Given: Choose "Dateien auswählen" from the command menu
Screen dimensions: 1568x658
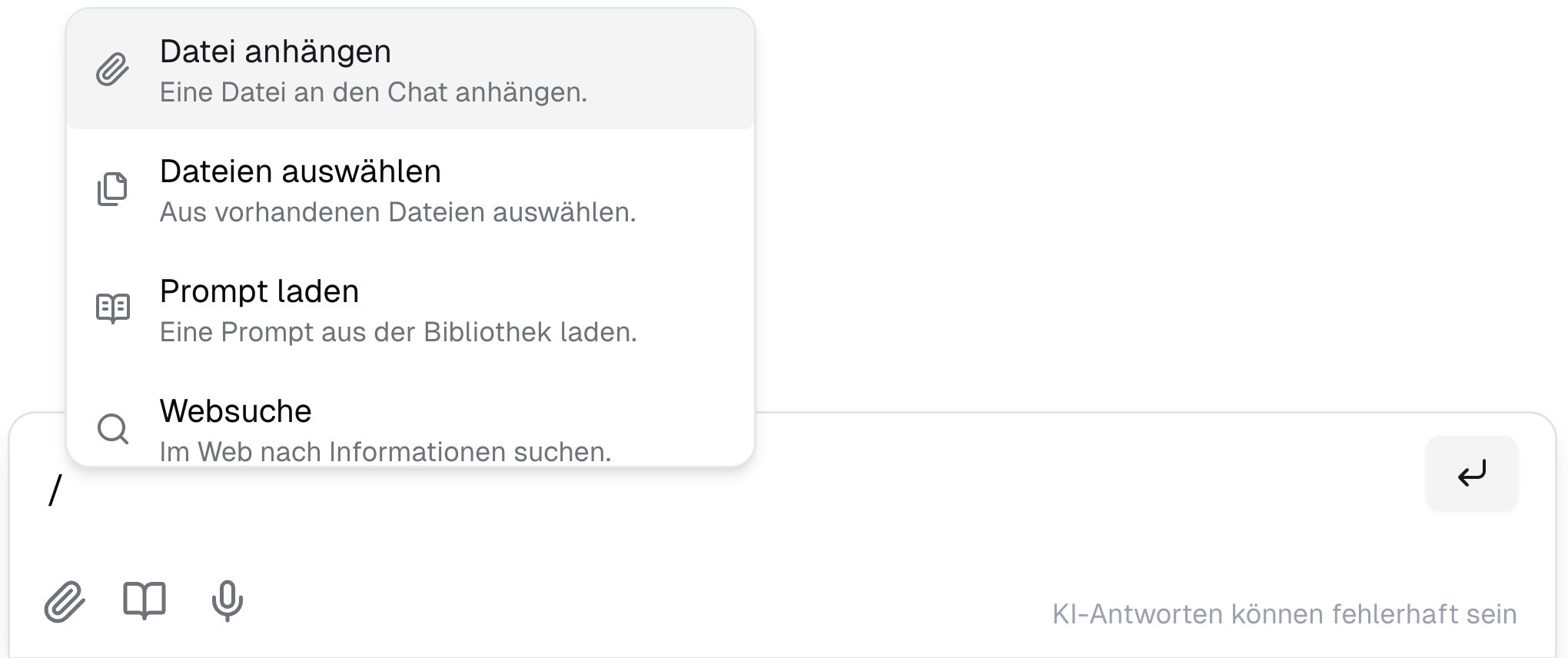Looking at the screenshot, I should [x=301, y=172].
